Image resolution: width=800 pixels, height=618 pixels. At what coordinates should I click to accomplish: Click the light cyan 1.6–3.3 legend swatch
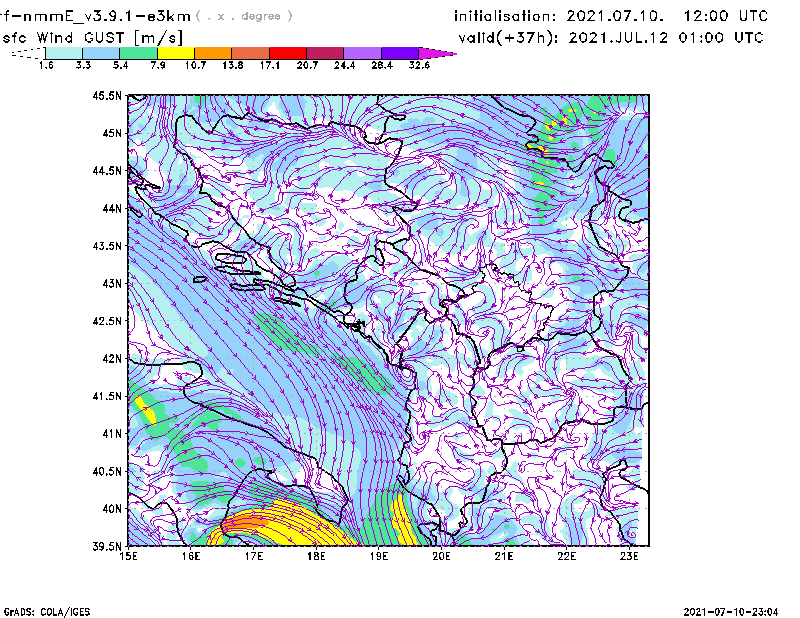[64, 53]
